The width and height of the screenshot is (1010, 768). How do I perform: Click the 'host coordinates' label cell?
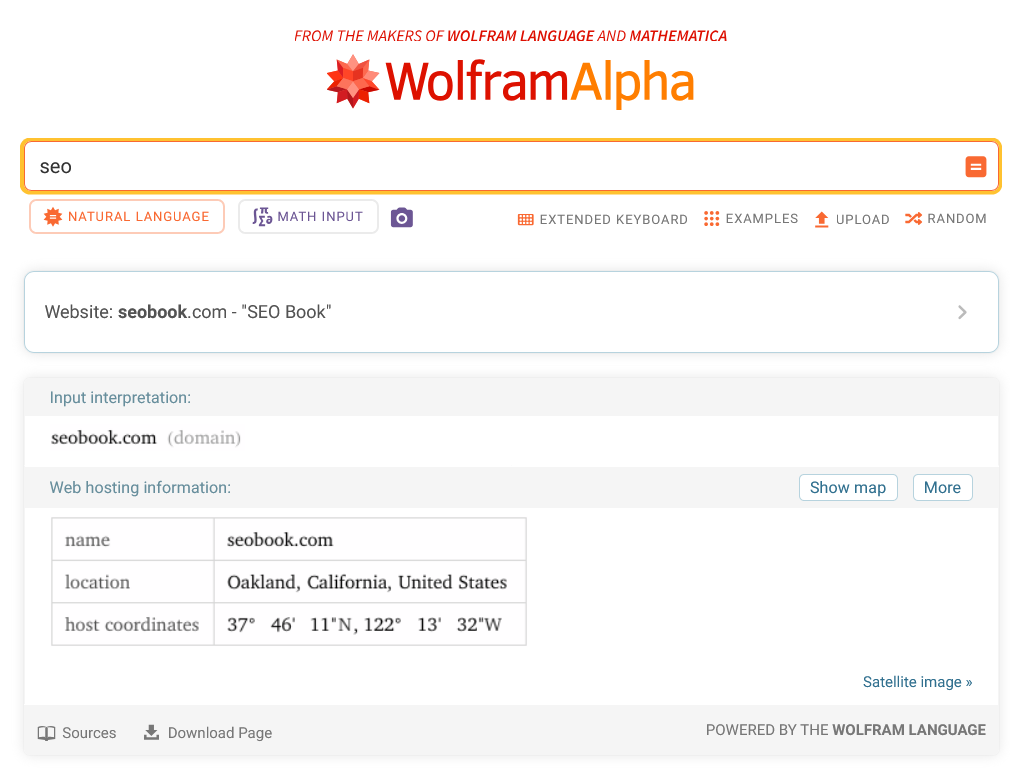pyautogui.click(x=133, y=624)
